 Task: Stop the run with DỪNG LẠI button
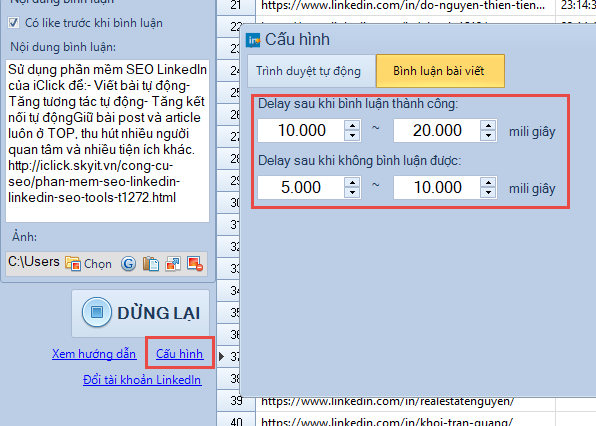(140, 313)
